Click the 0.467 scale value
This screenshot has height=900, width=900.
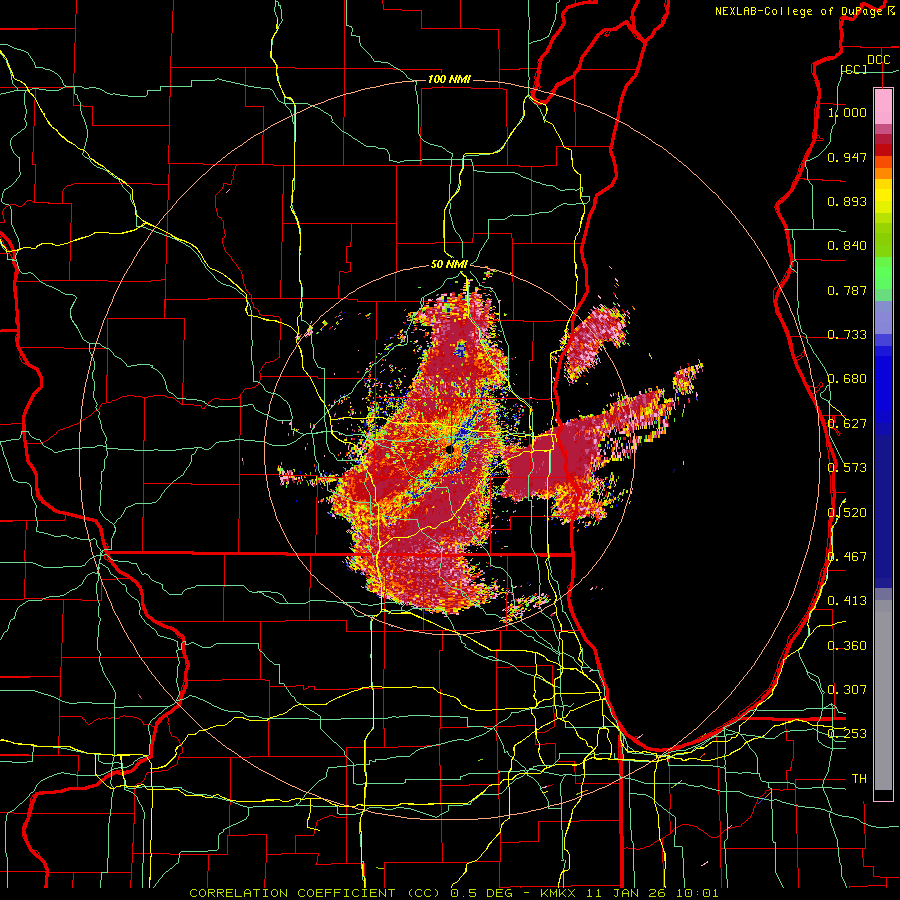(847, 557)
